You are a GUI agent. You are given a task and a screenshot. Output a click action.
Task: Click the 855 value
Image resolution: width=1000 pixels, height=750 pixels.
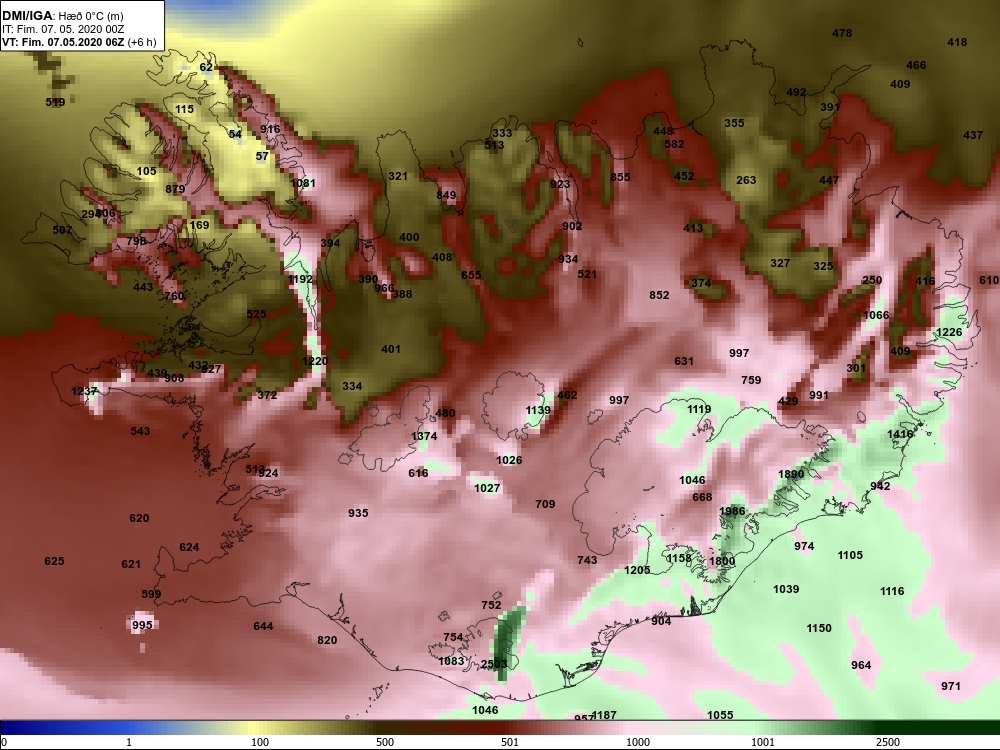pyautogui.click(x=620, y=177)
